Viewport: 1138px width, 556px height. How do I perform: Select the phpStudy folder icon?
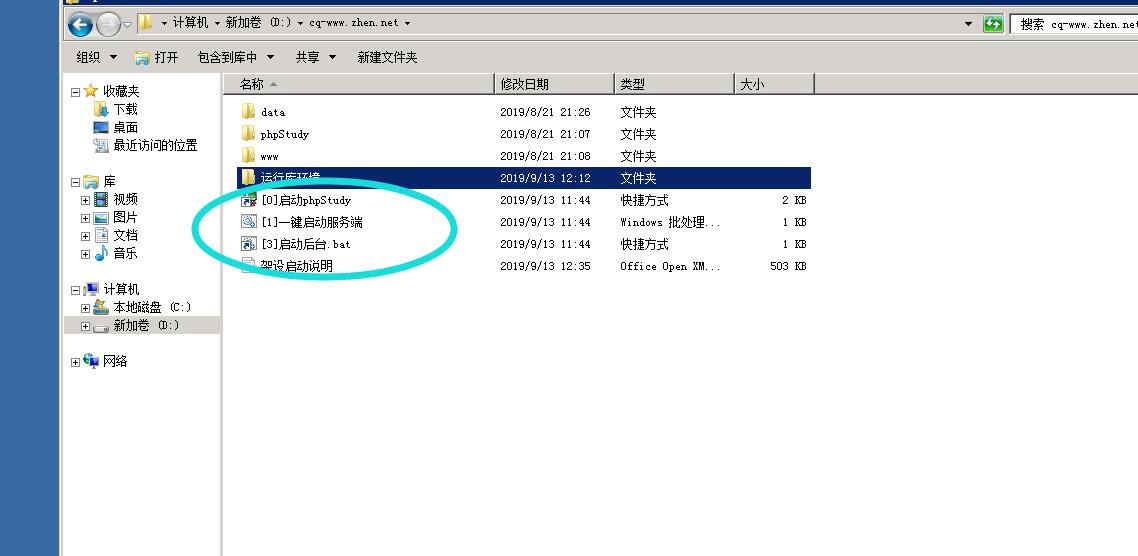pyautogui.click(x=248, y=134)
